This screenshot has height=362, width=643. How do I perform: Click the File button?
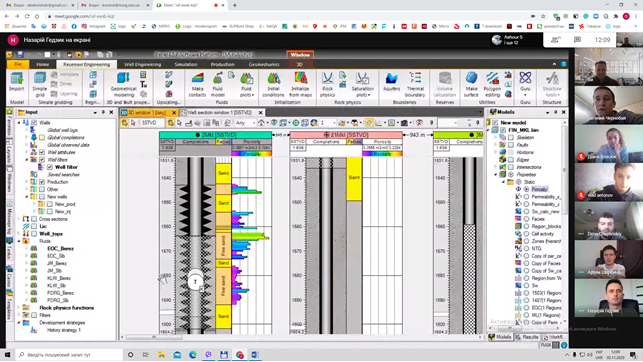[x=18, y=64]
